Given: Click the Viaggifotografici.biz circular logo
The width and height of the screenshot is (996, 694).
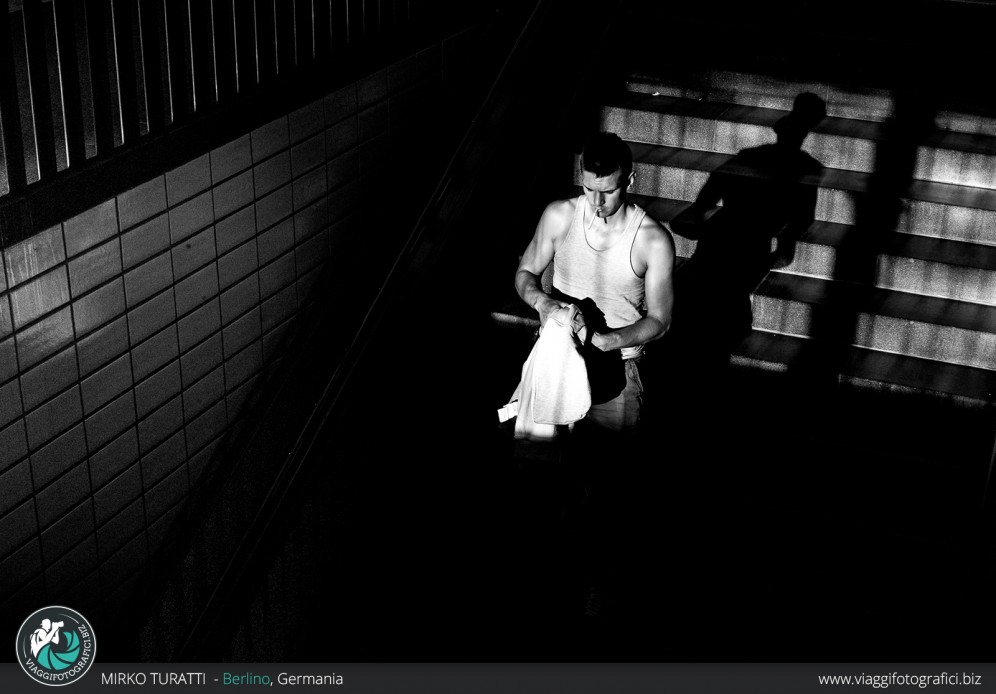Looking at the screenshot, I should 56,645.
